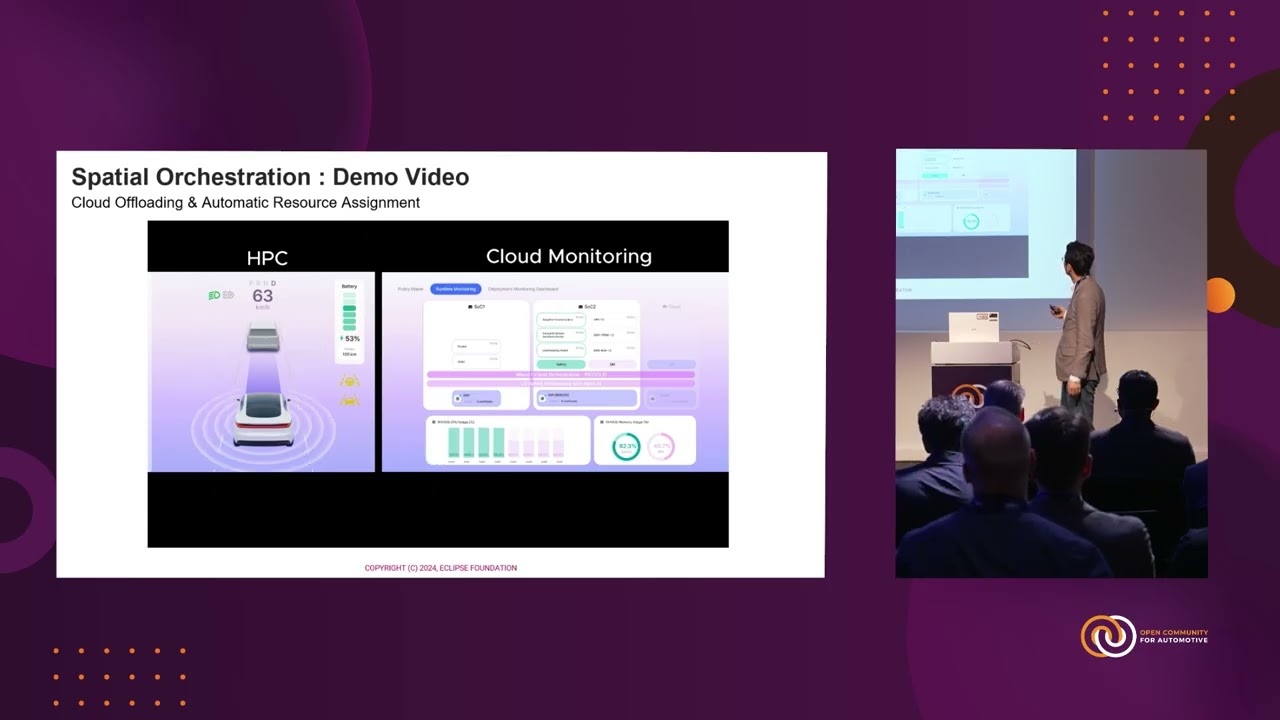Switch to Deployment Monitoring Dashboard tab
The height and width of the screenshot is (720, 1280).
click(523, 289)
